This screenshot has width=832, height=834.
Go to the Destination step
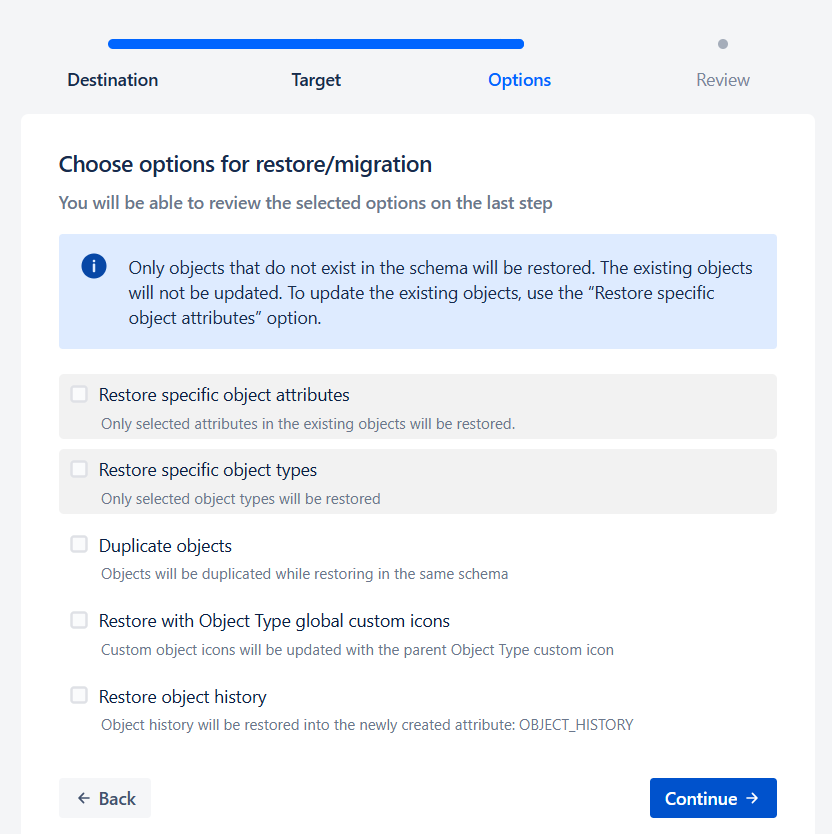[113, 80]
